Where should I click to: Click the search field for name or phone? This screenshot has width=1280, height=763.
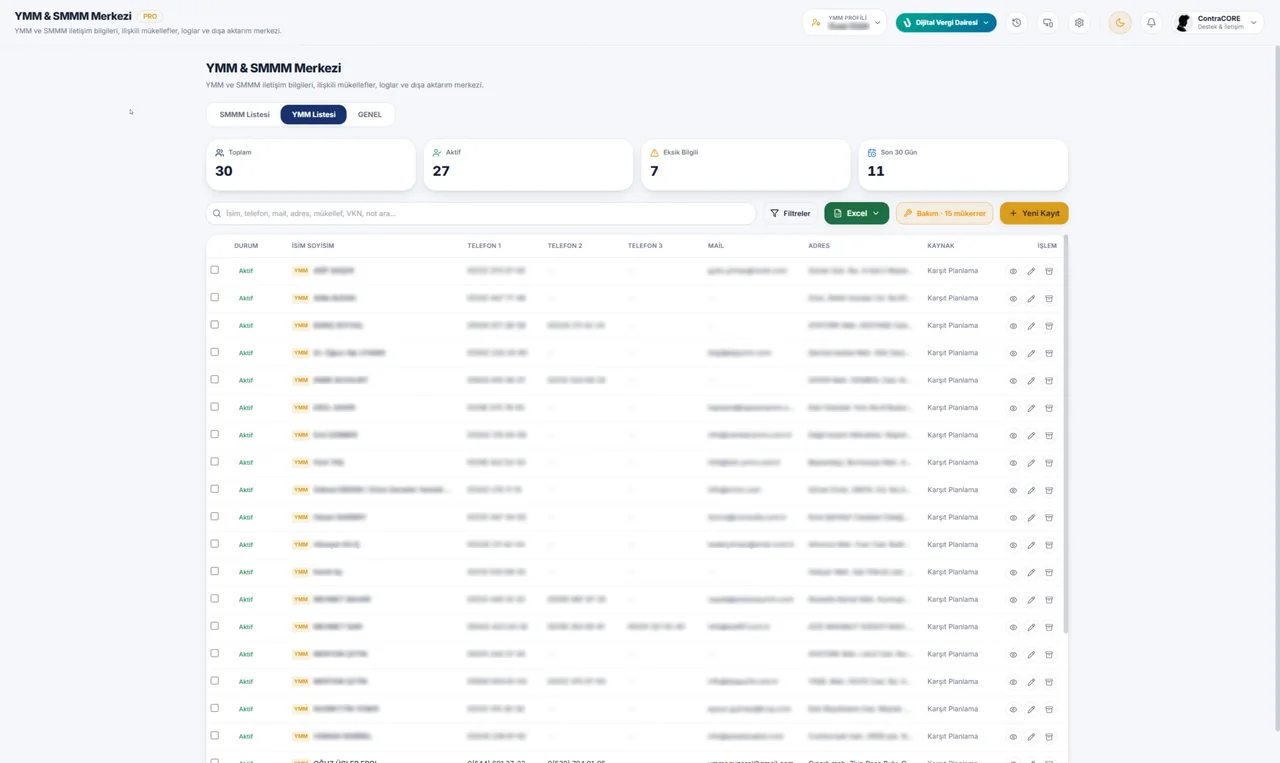[481, 213]
